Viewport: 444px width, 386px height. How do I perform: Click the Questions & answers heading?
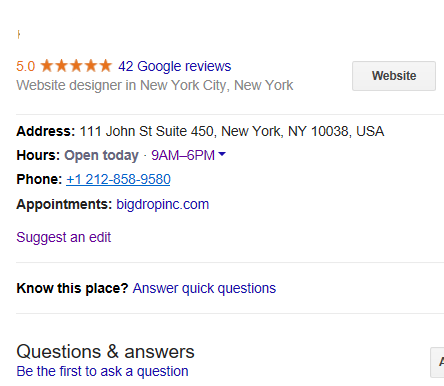pos(105,352)
